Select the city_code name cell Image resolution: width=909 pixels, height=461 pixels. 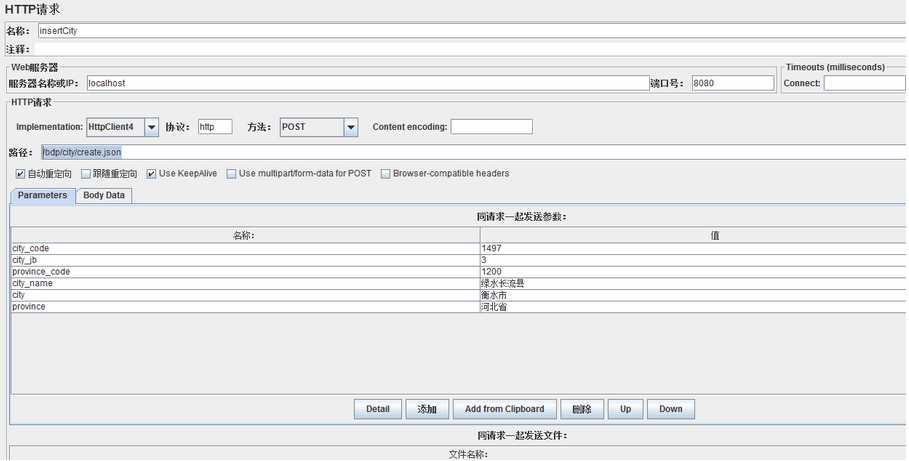click(245, 249)
